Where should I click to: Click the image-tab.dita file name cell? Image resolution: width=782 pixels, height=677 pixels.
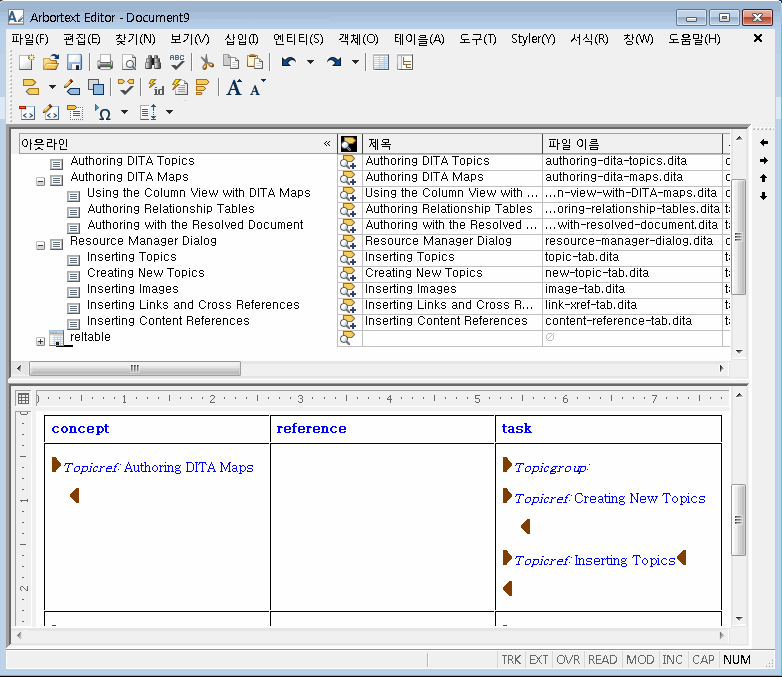[x=632, y=289]
